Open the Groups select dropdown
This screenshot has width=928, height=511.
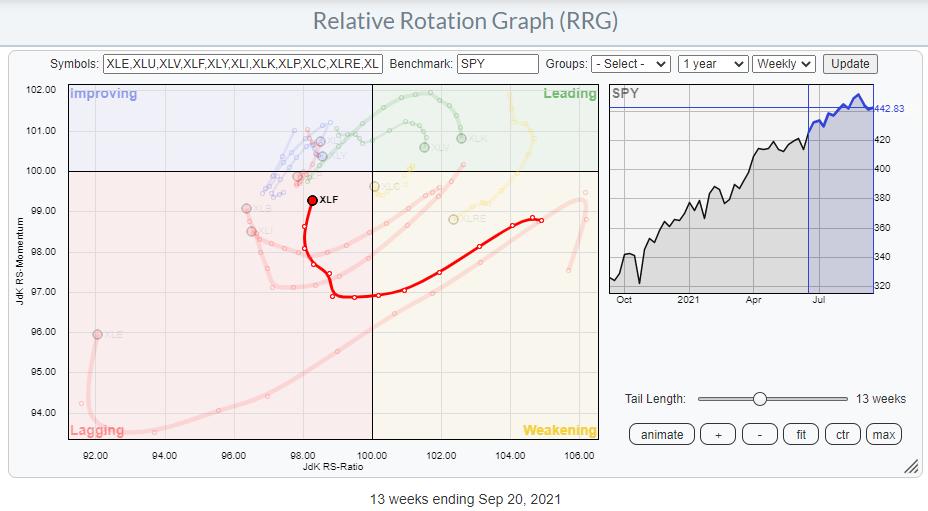point(631,63)
